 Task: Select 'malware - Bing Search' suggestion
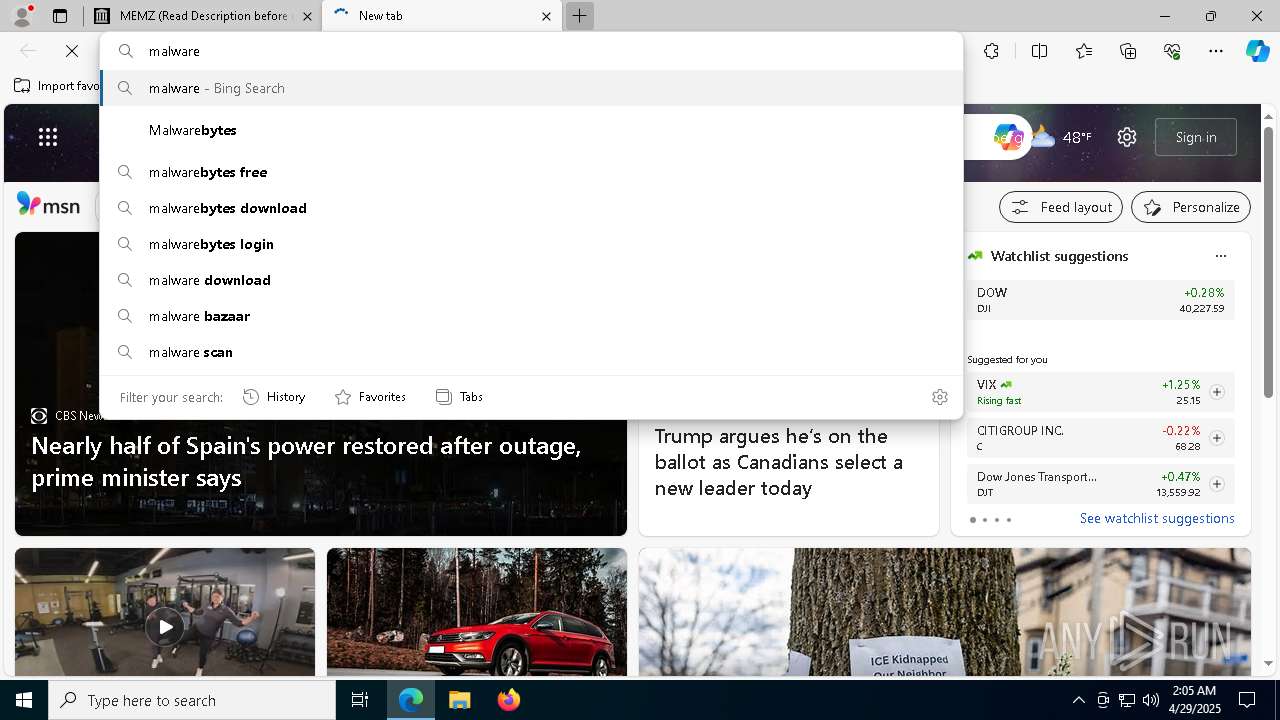click(x=532, y=88)
